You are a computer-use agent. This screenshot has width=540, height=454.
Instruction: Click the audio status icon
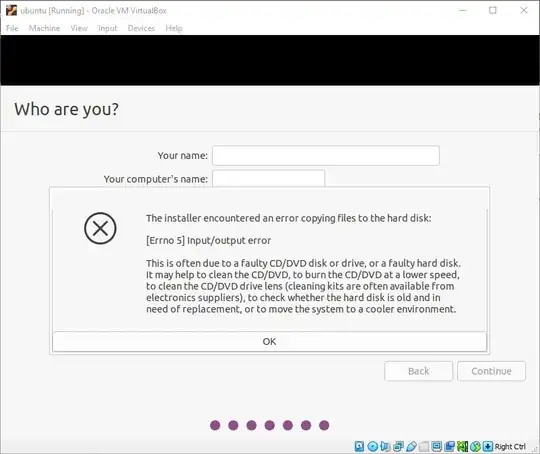coord(385,446)
